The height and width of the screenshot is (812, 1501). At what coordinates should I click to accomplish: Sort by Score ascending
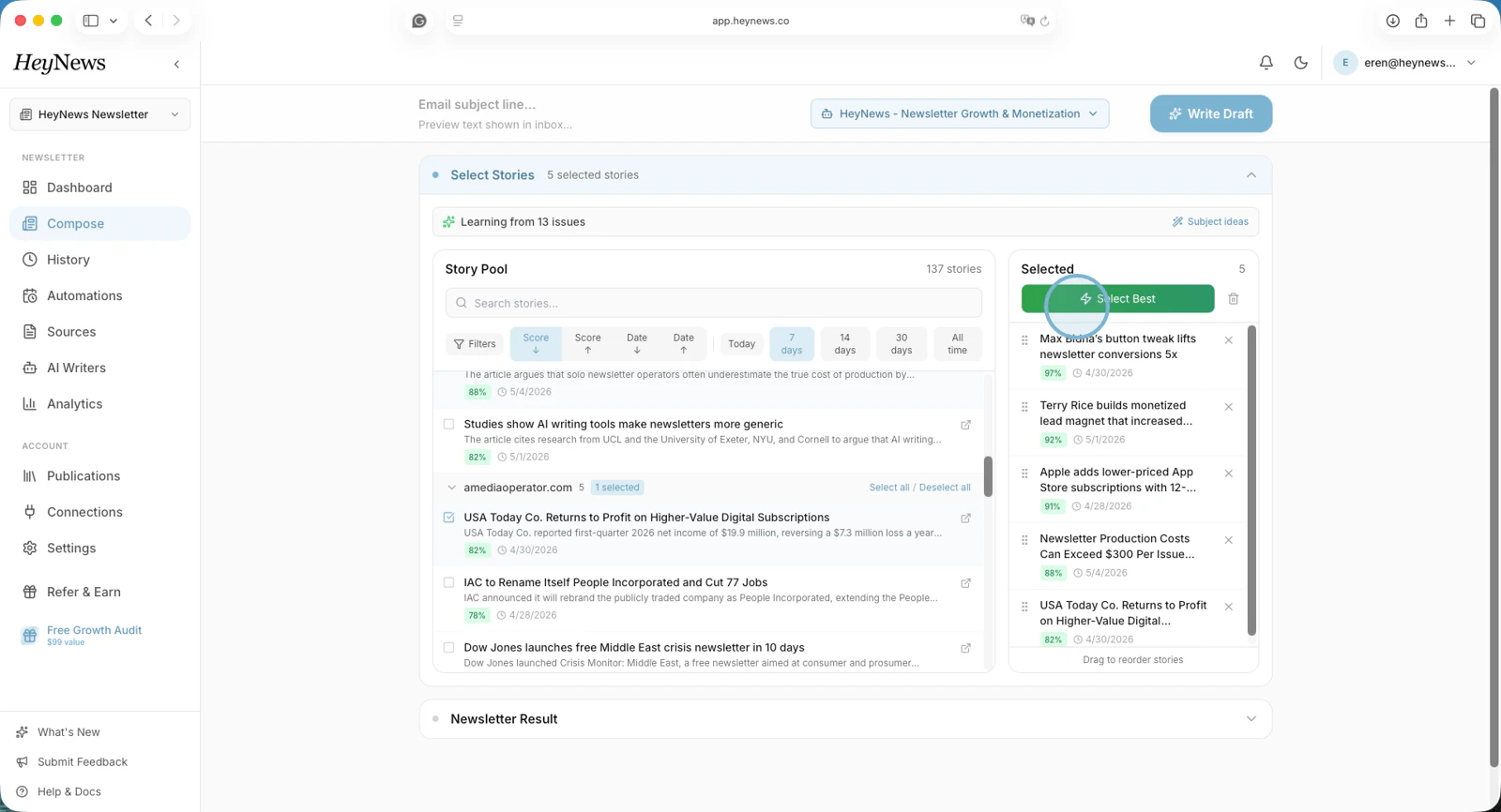(x=587, y=344)
